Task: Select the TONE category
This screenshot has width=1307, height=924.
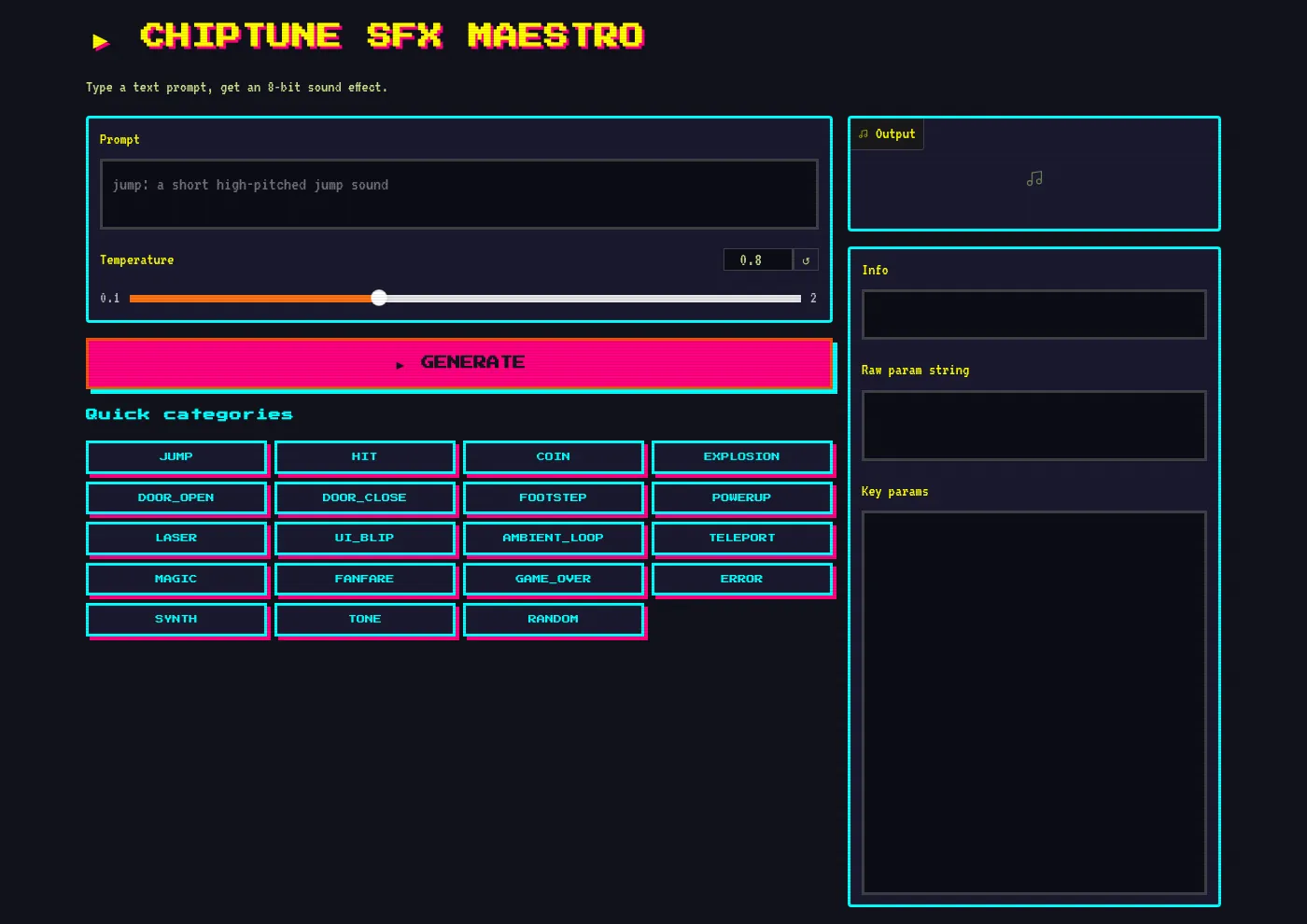Action: click(365, 619)
